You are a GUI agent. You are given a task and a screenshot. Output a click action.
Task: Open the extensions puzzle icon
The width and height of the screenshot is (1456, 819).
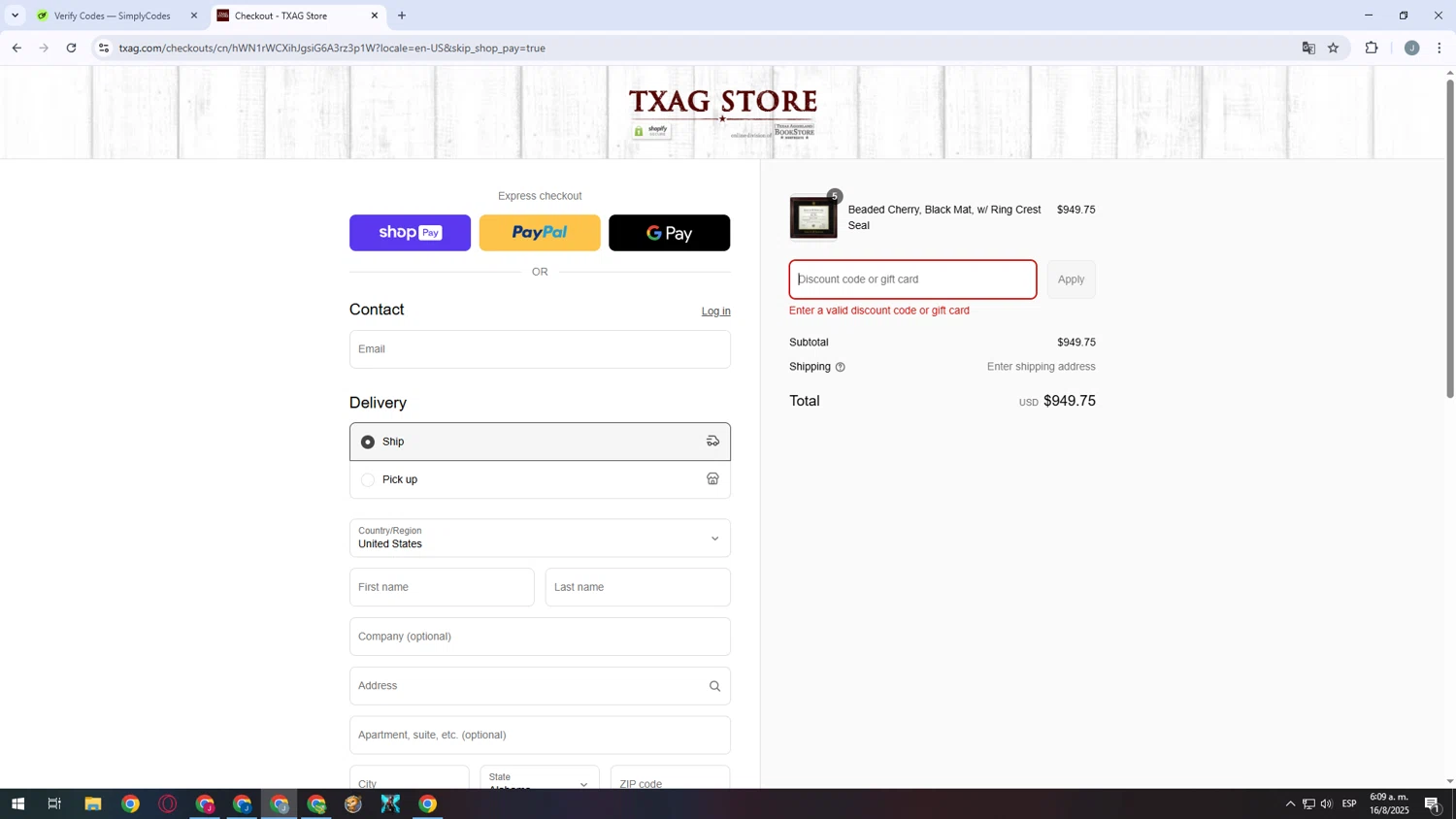pyautogui.click(x=1372, y=48)
